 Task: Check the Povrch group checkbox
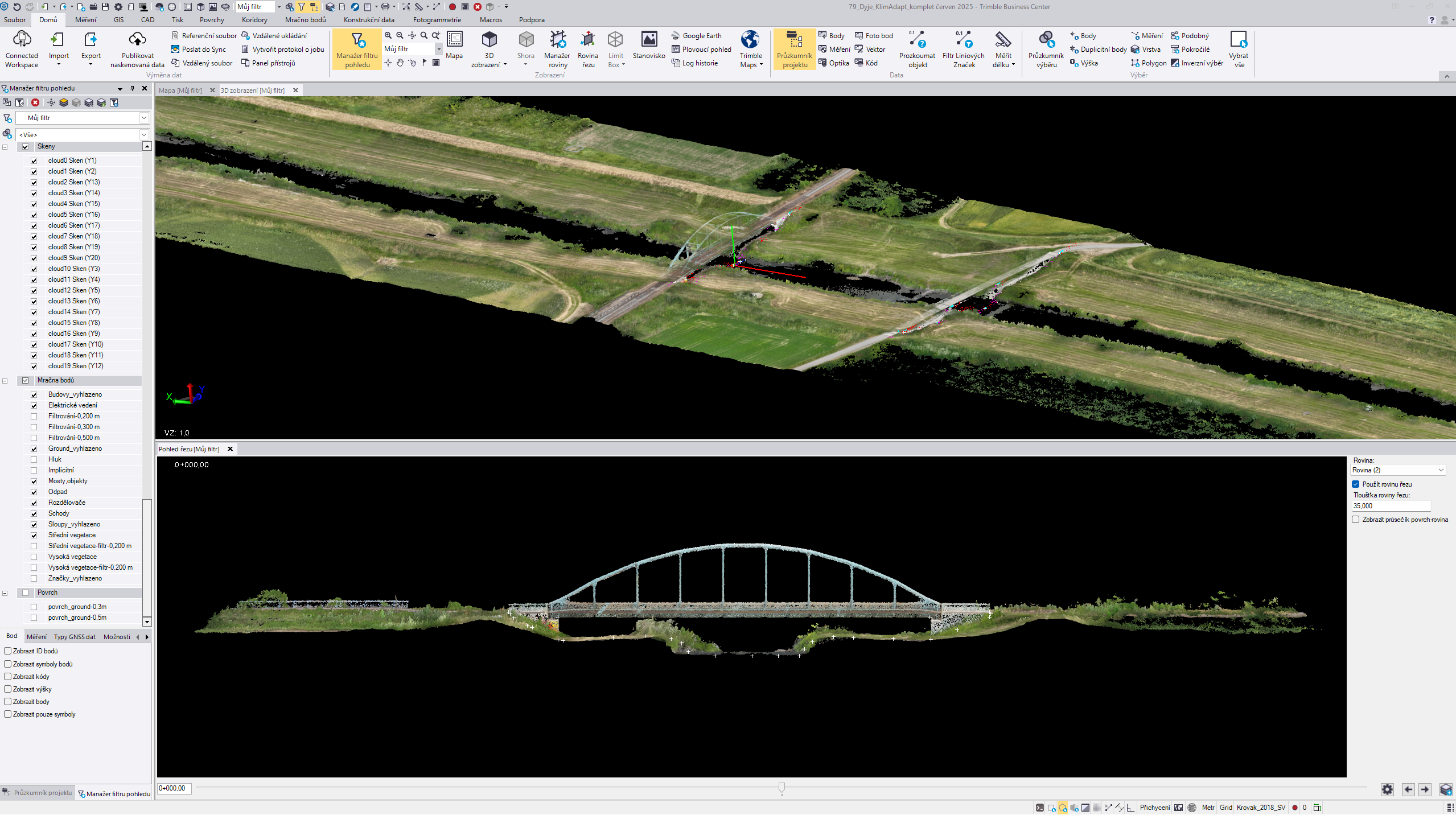pos(25,593)
